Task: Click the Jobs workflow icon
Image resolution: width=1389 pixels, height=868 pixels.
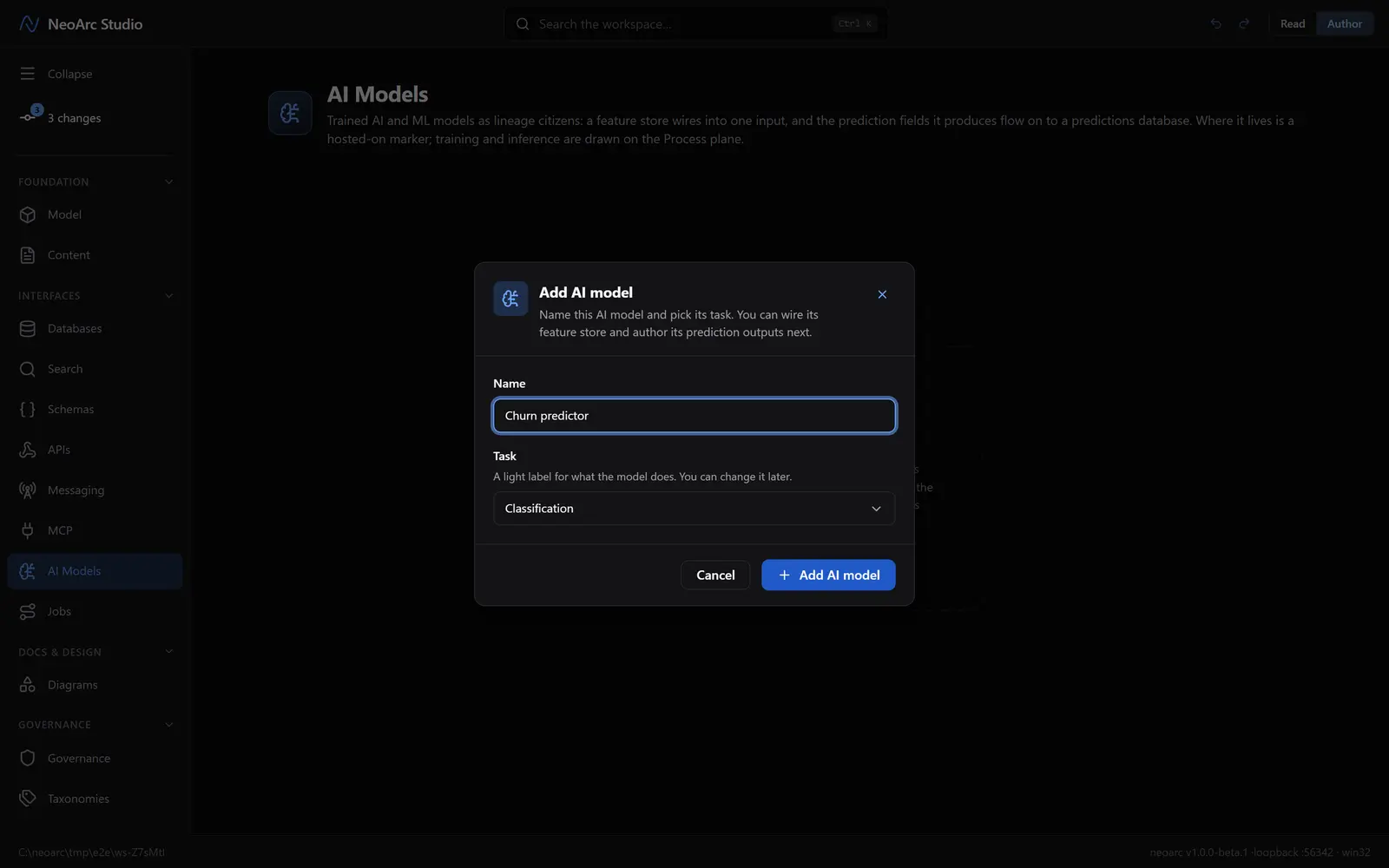Action: tap(28, 612)
